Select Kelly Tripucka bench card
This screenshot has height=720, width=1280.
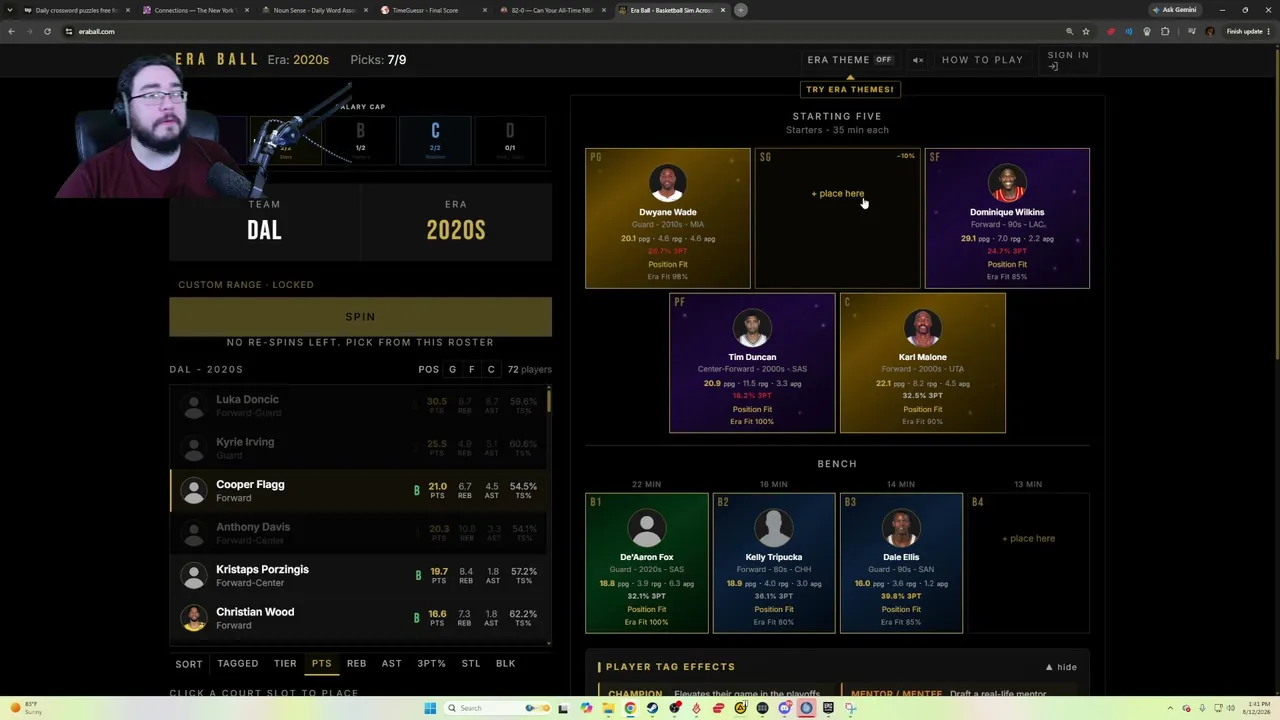coord(773,563)
